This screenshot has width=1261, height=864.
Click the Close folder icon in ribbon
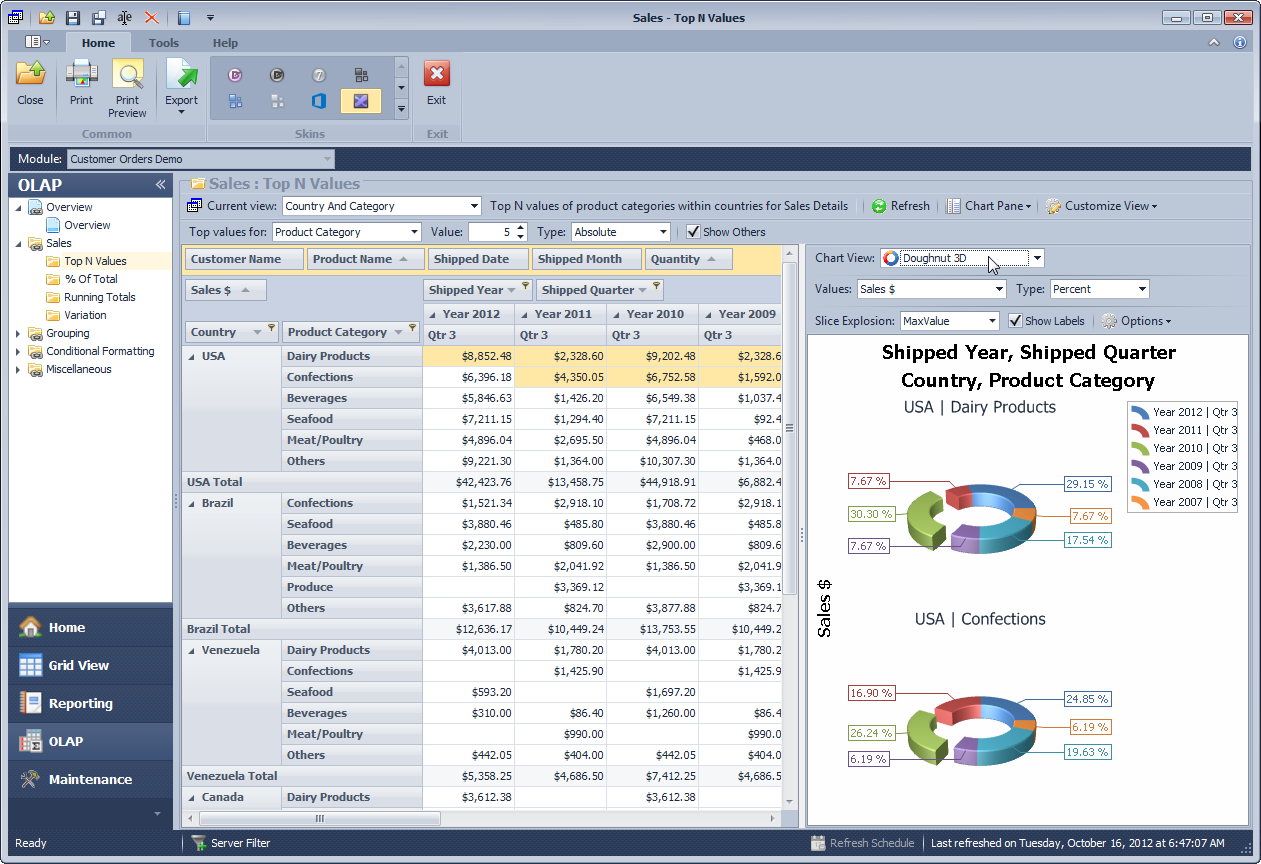[x=30, y=76]
